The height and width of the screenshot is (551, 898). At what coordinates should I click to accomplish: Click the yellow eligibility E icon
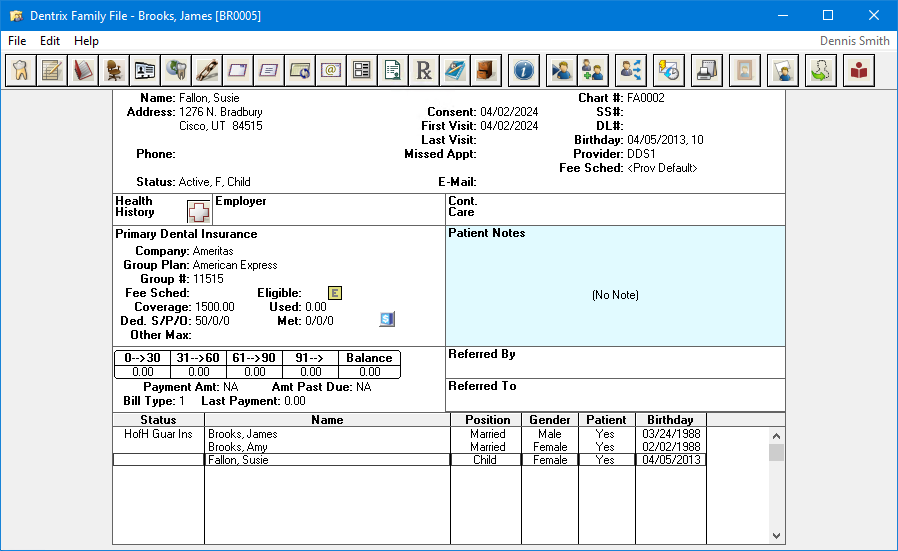(336, 293)
